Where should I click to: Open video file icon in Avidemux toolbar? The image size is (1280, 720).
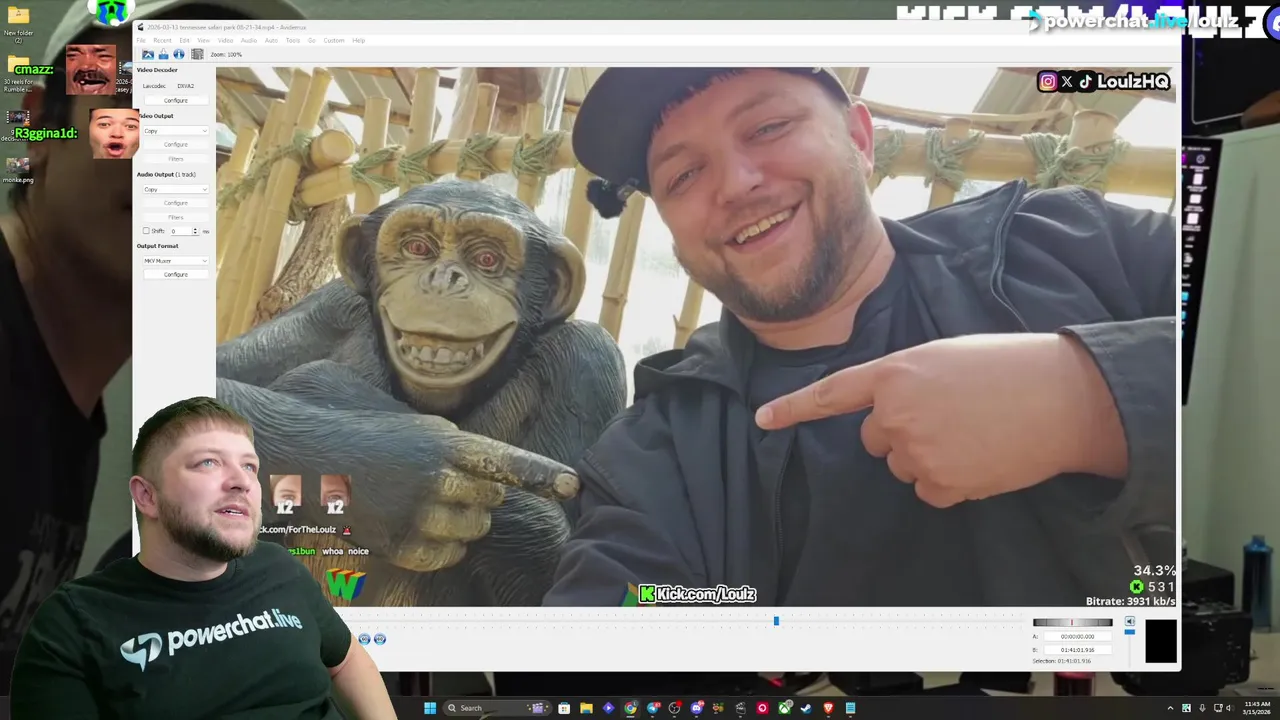click(x=148, y=54)
